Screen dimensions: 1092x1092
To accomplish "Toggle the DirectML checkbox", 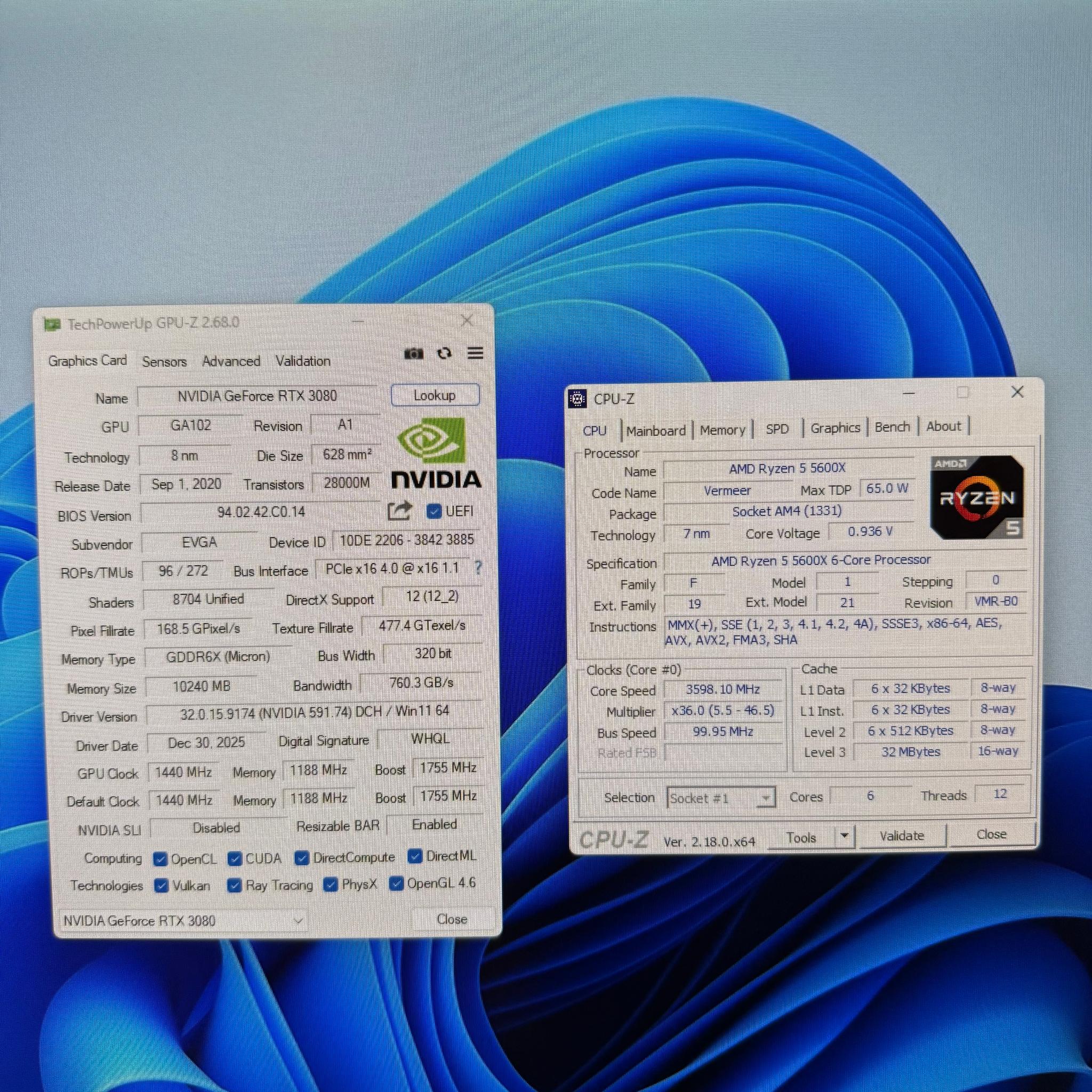I will tap(415, 856).
